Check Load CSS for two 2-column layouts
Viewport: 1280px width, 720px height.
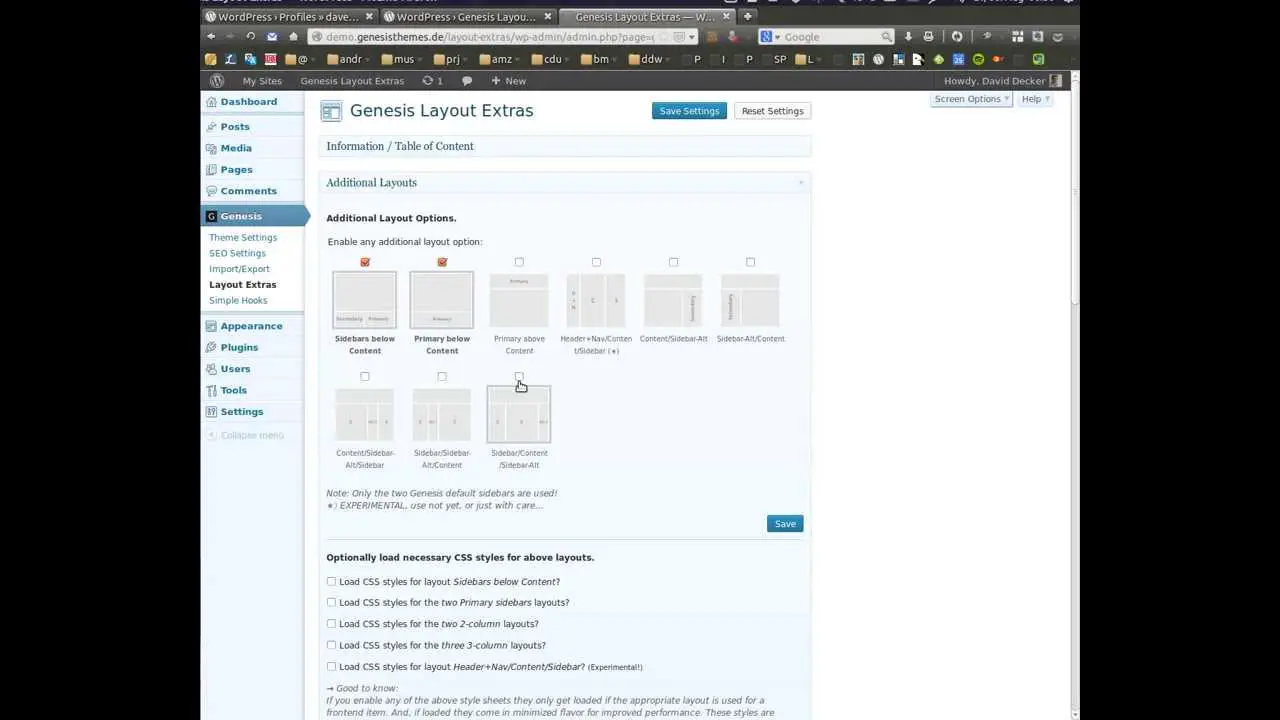pos(331,624)
